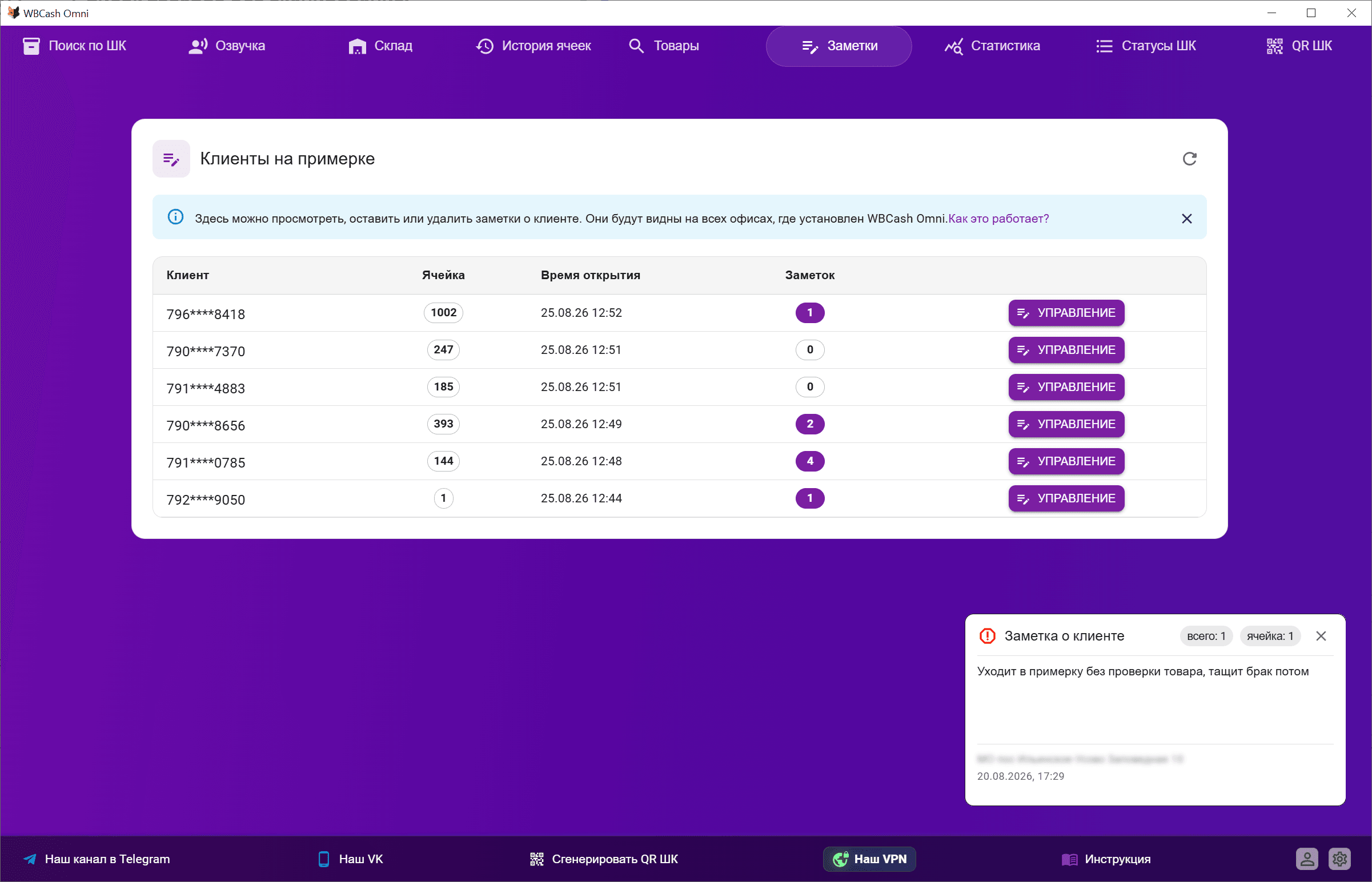Click the Время открытия column header
Screen dimensions: 1372x882
(x=590, y=275)
